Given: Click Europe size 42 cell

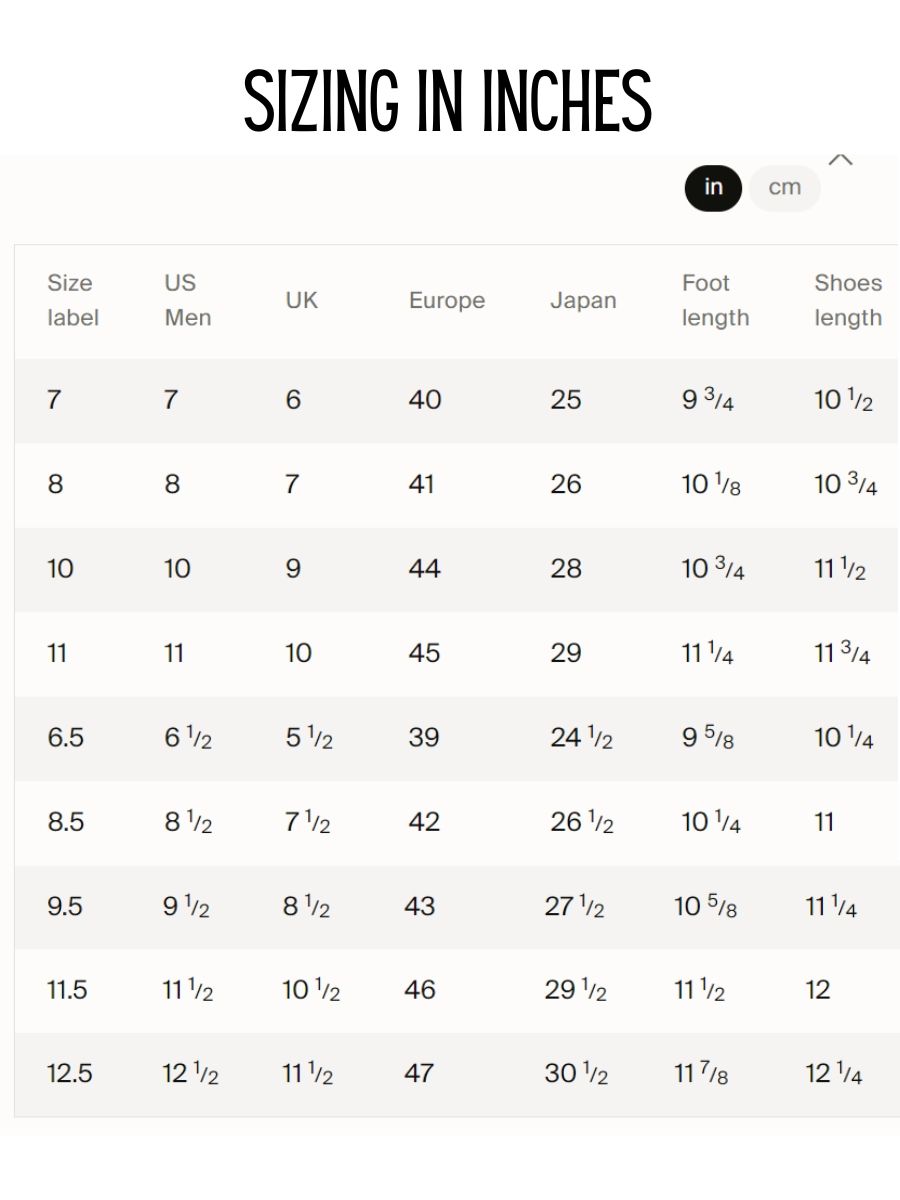Looking at the screenshot, I should (x=424, y=822).
